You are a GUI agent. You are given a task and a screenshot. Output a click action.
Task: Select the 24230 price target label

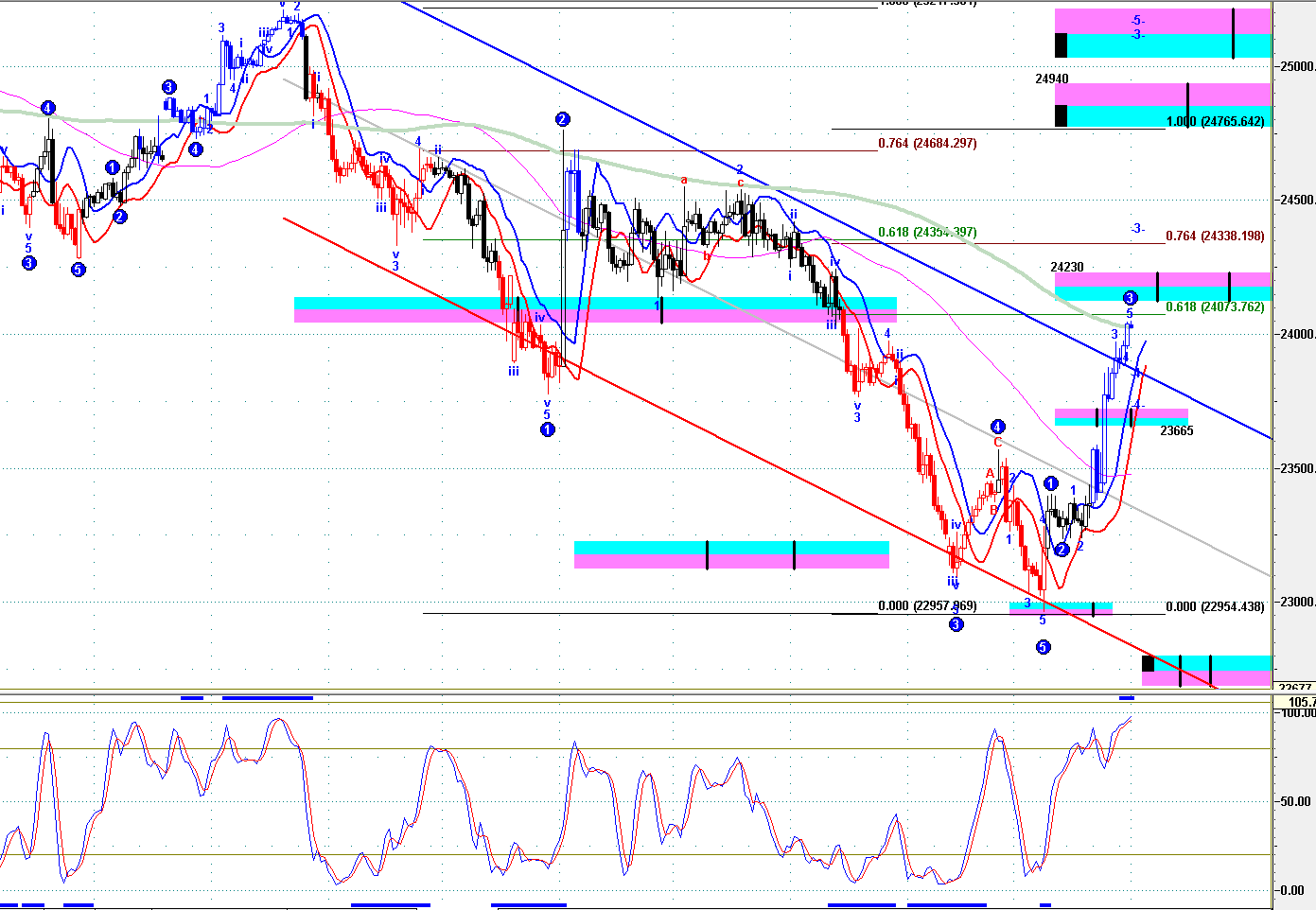[1067, 268]
